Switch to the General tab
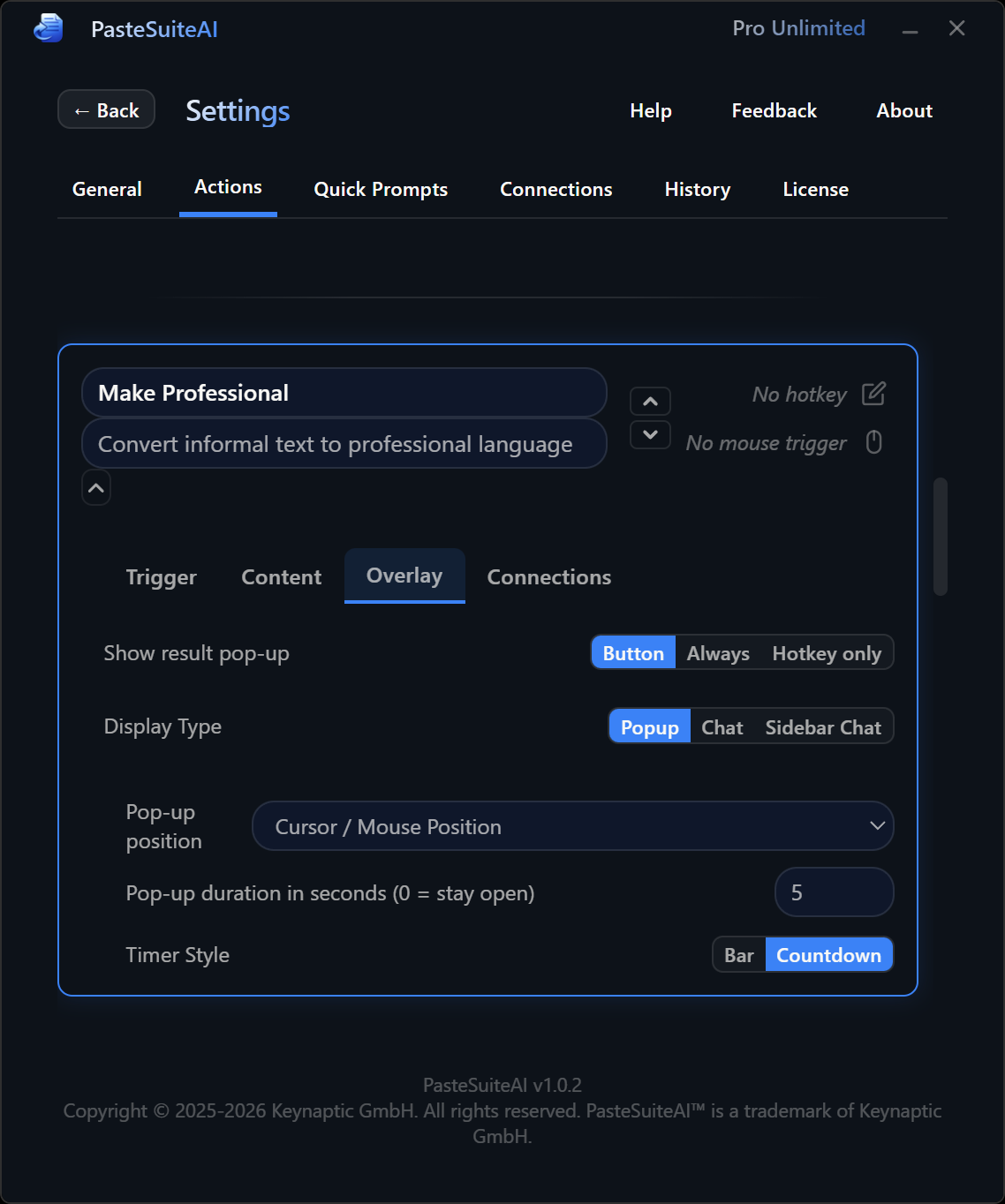 point(107,189)
